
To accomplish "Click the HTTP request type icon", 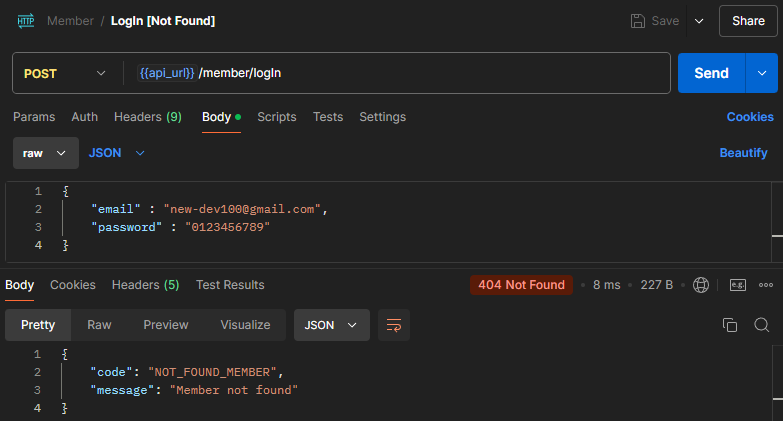I will 26,21.
